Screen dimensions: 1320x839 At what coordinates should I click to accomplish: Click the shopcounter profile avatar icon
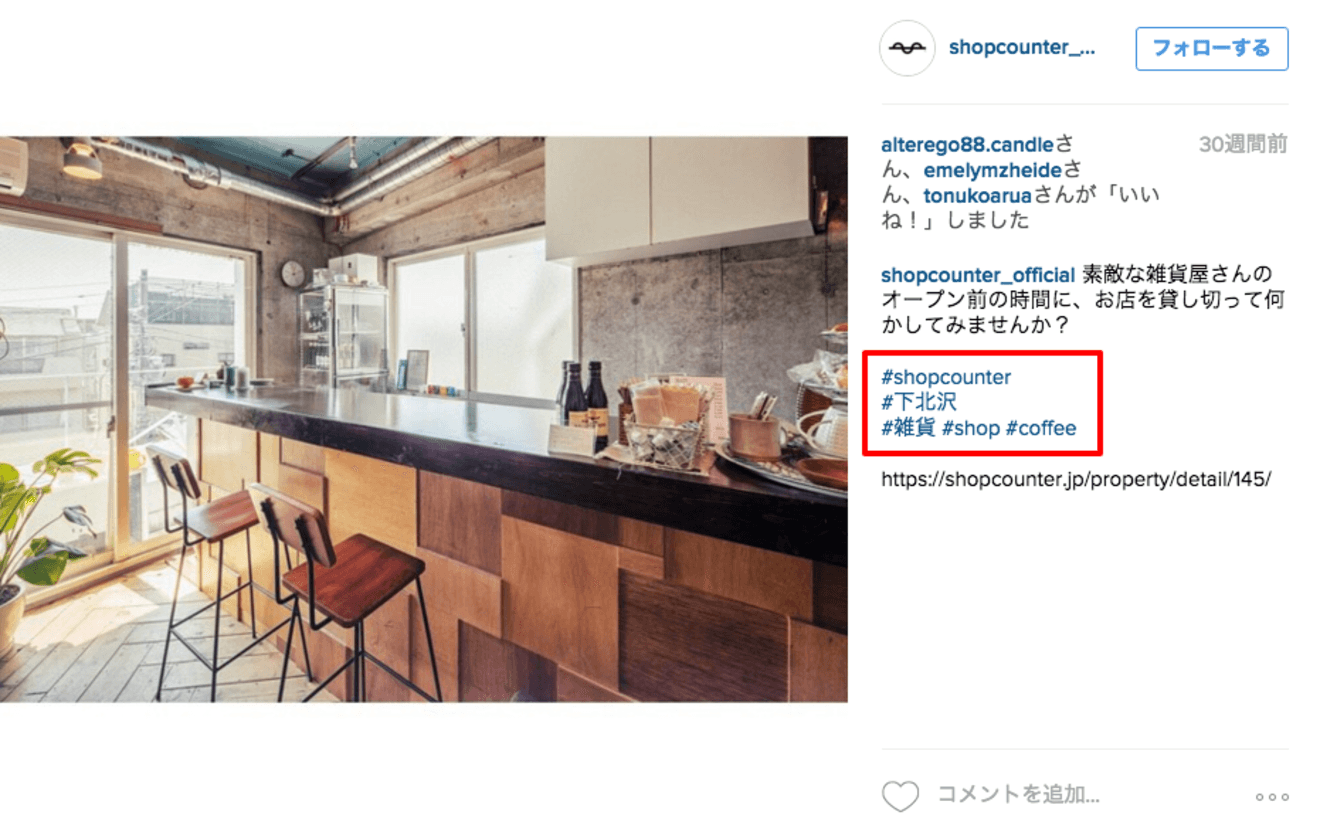point(907,48)
